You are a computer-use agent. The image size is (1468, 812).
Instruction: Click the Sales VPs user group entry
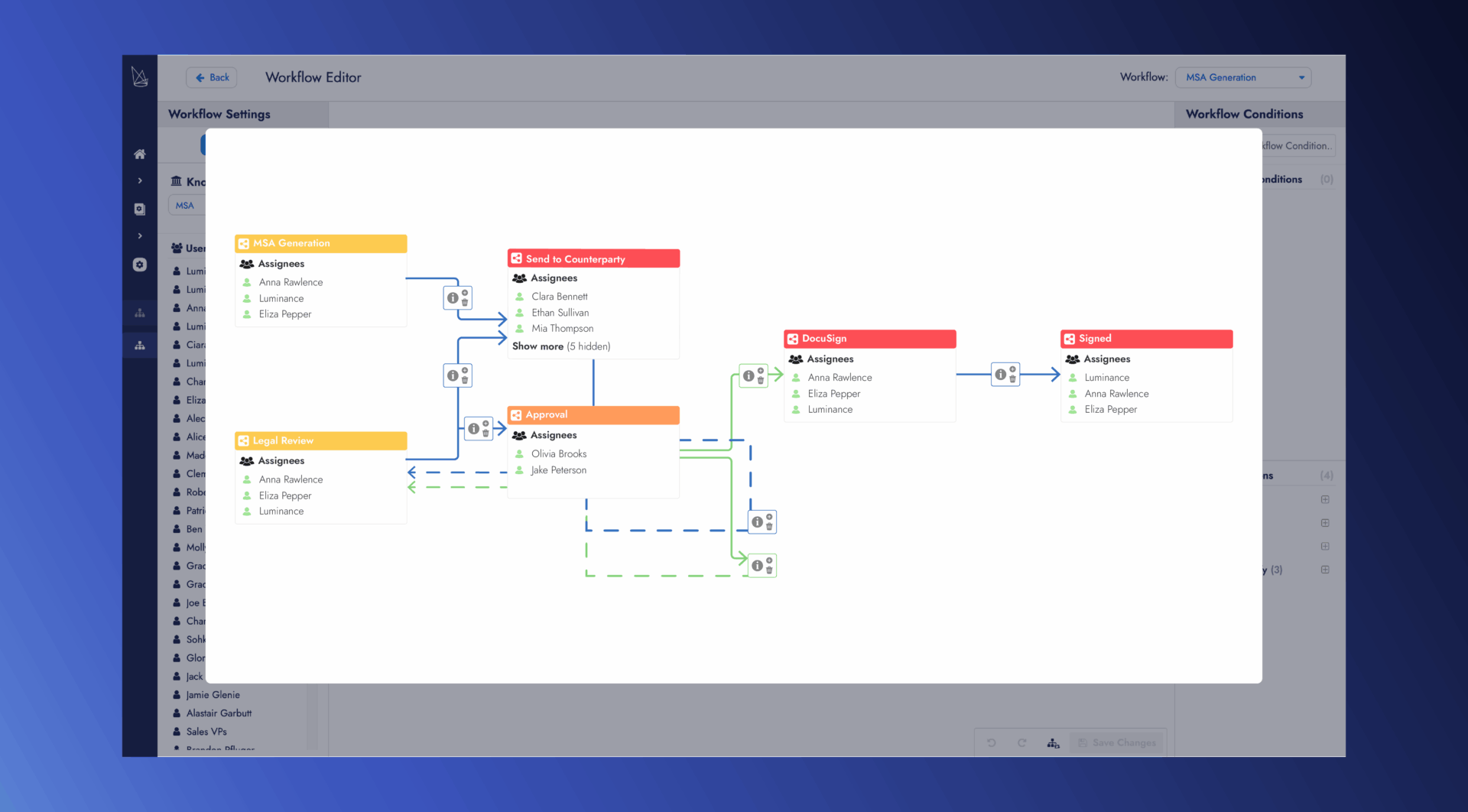coord(206,731)
